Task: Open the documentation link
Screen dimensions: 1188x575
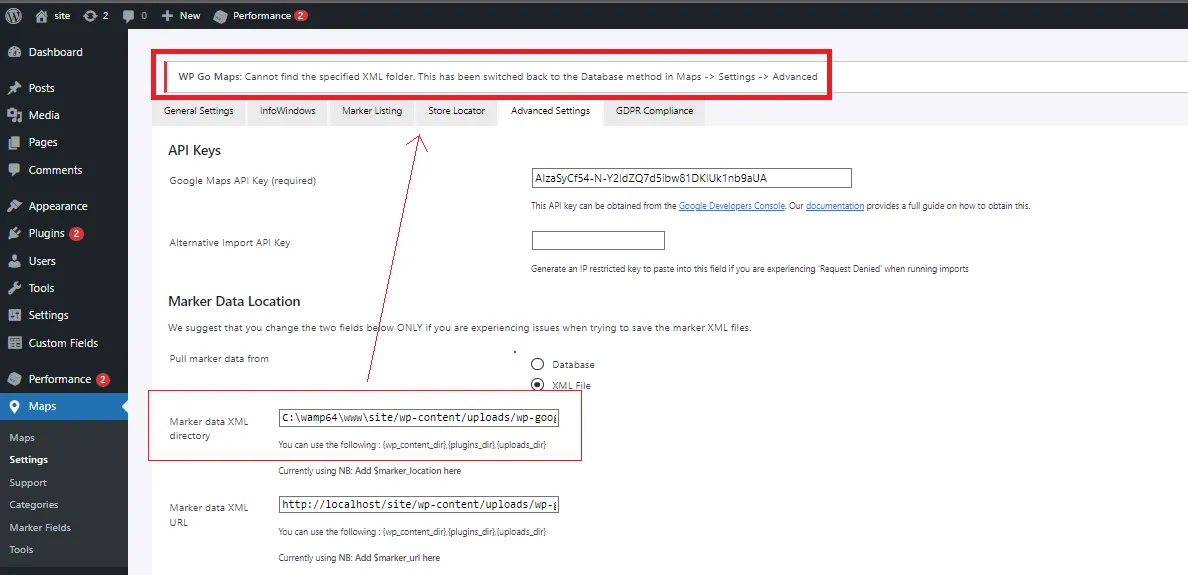Action: coord(835,206)
